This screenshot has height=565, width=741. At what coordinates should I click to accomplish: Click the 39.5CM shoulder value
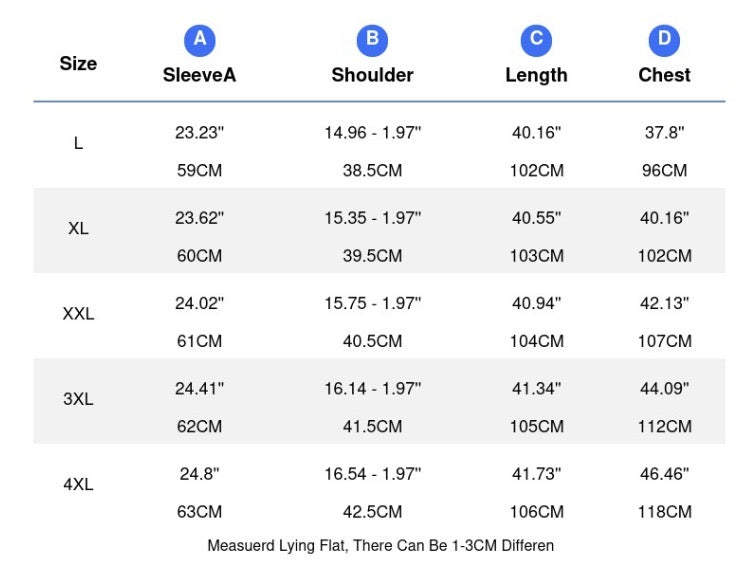pyautogui.click(x=372, y=256)
